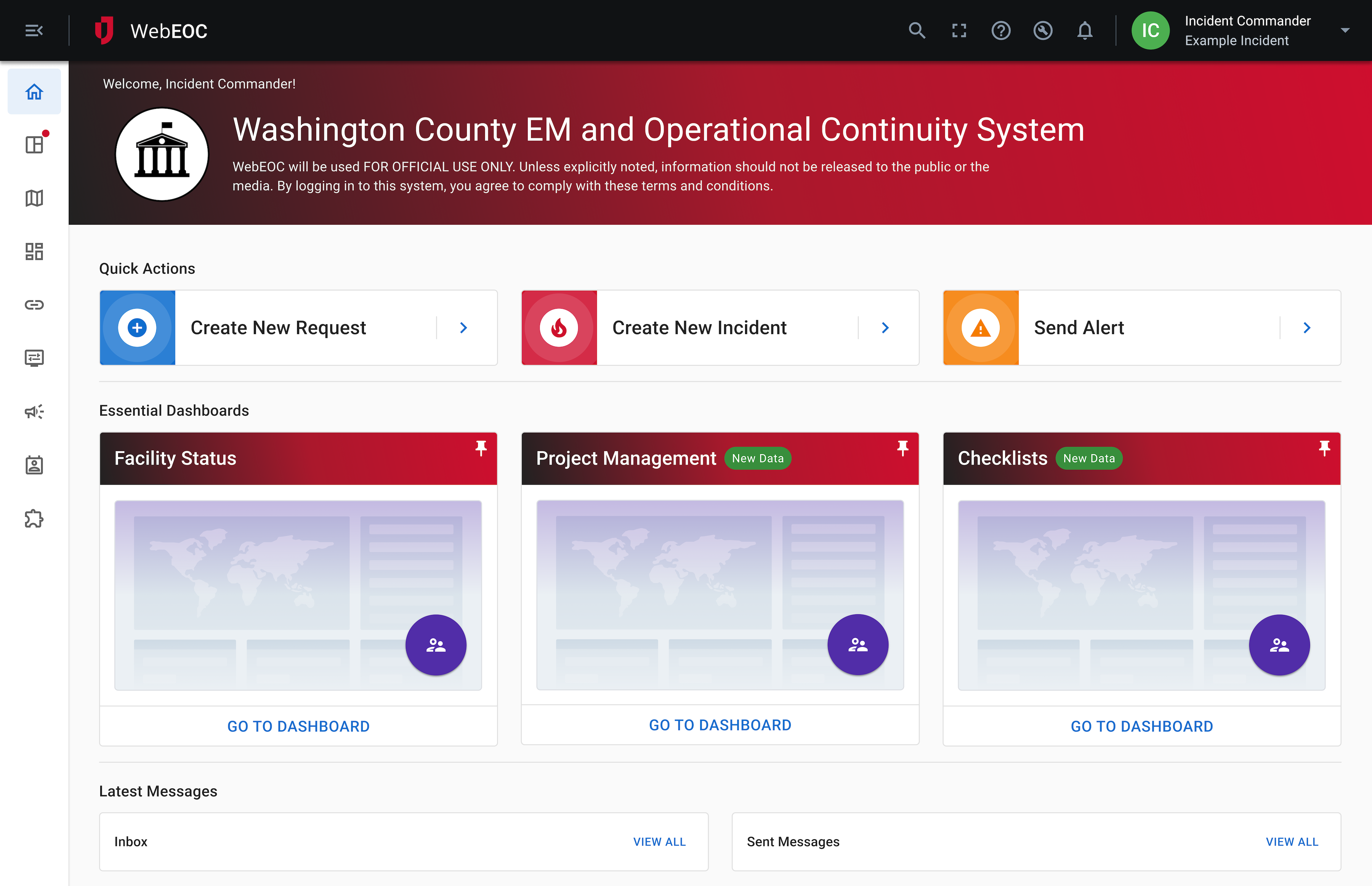1372x886 pixels.
Task: Click the orange warning Send Alert icon
Action: (980, 328)
